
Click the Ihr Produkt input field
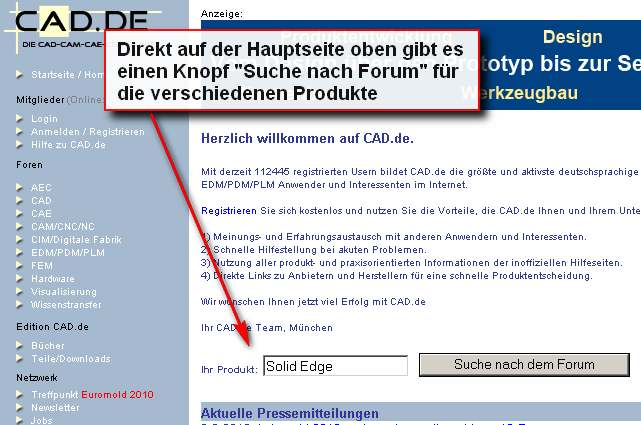click(336, 366)
